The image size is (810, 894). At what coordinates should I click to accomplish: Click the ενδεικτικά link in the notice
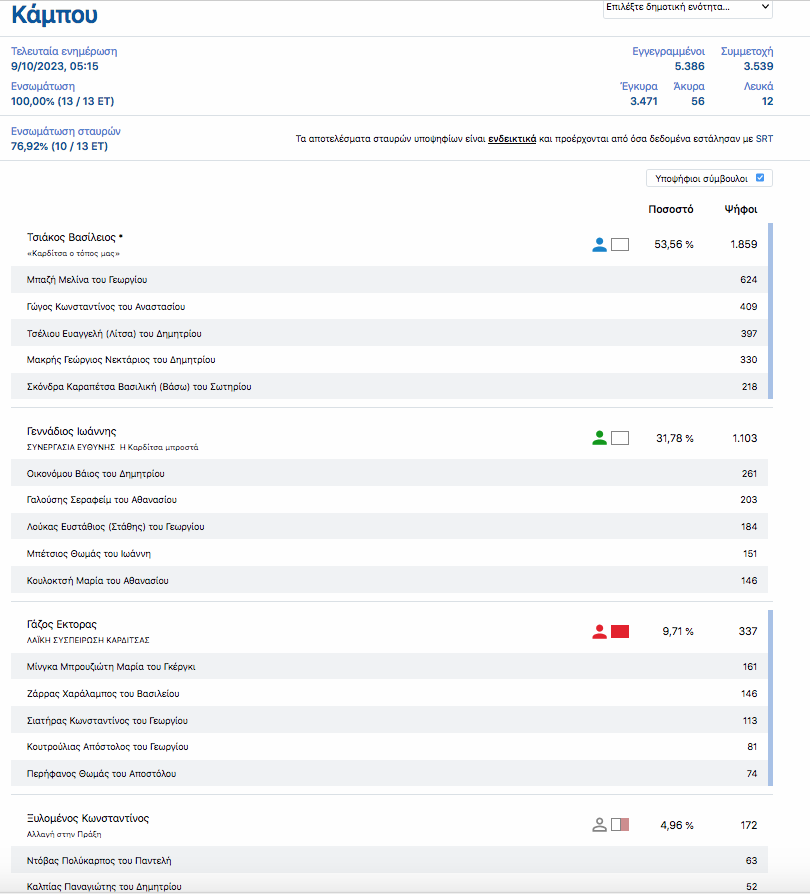[x=512, y=139]
